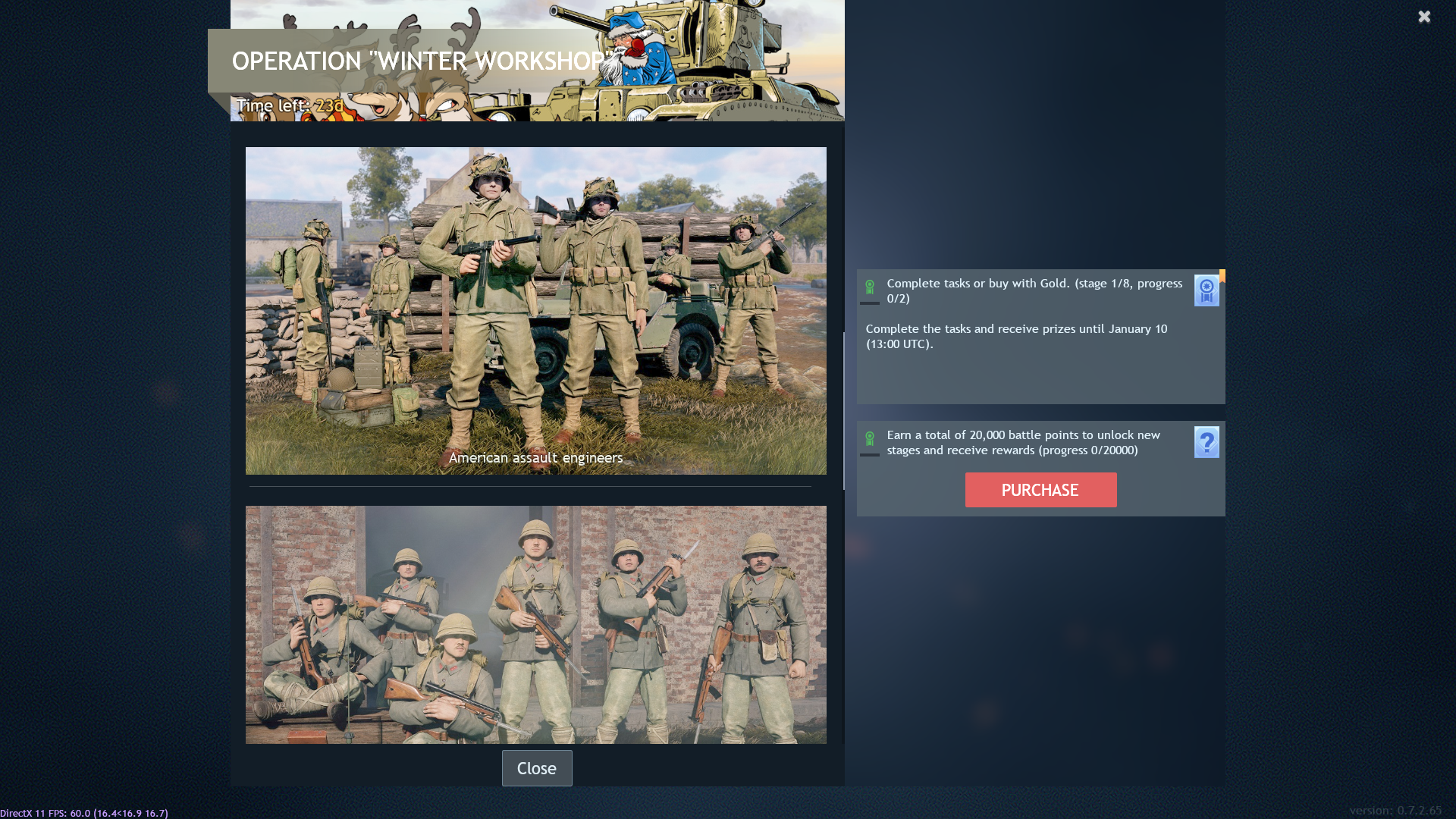Viewport: 1456px width, 819px height.
Task: Click the DirectX FPS counter text
Action: (84, 813)
